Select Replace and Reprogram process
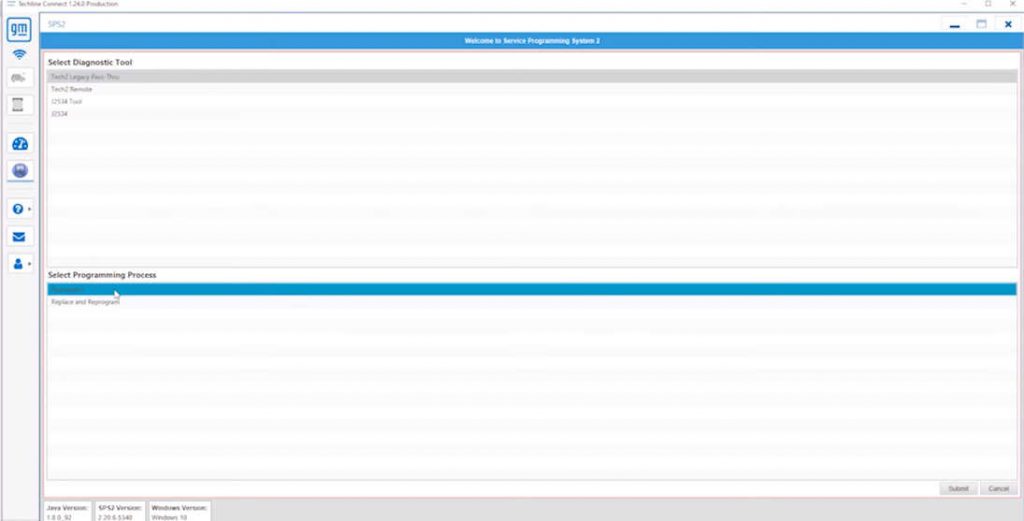This screenshot has width=1024, height=521. coord(532,302)
